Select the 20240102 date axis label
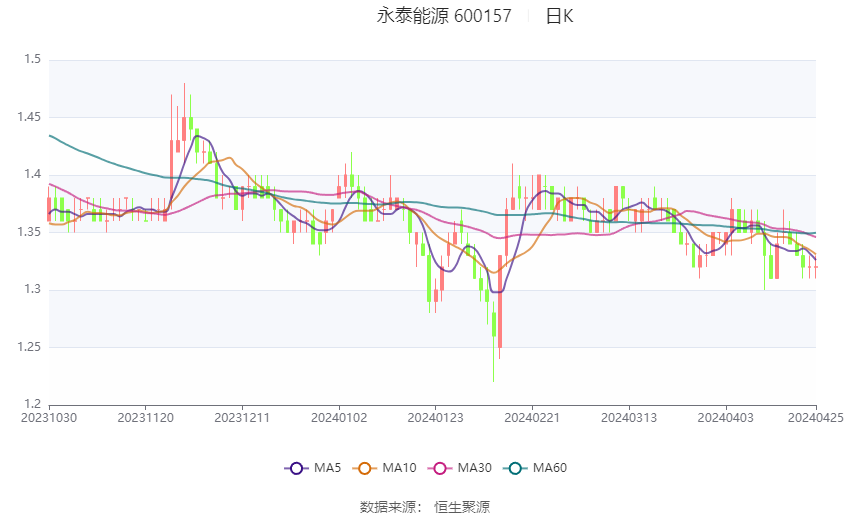 pyautogui.click(x=339, y=418)
